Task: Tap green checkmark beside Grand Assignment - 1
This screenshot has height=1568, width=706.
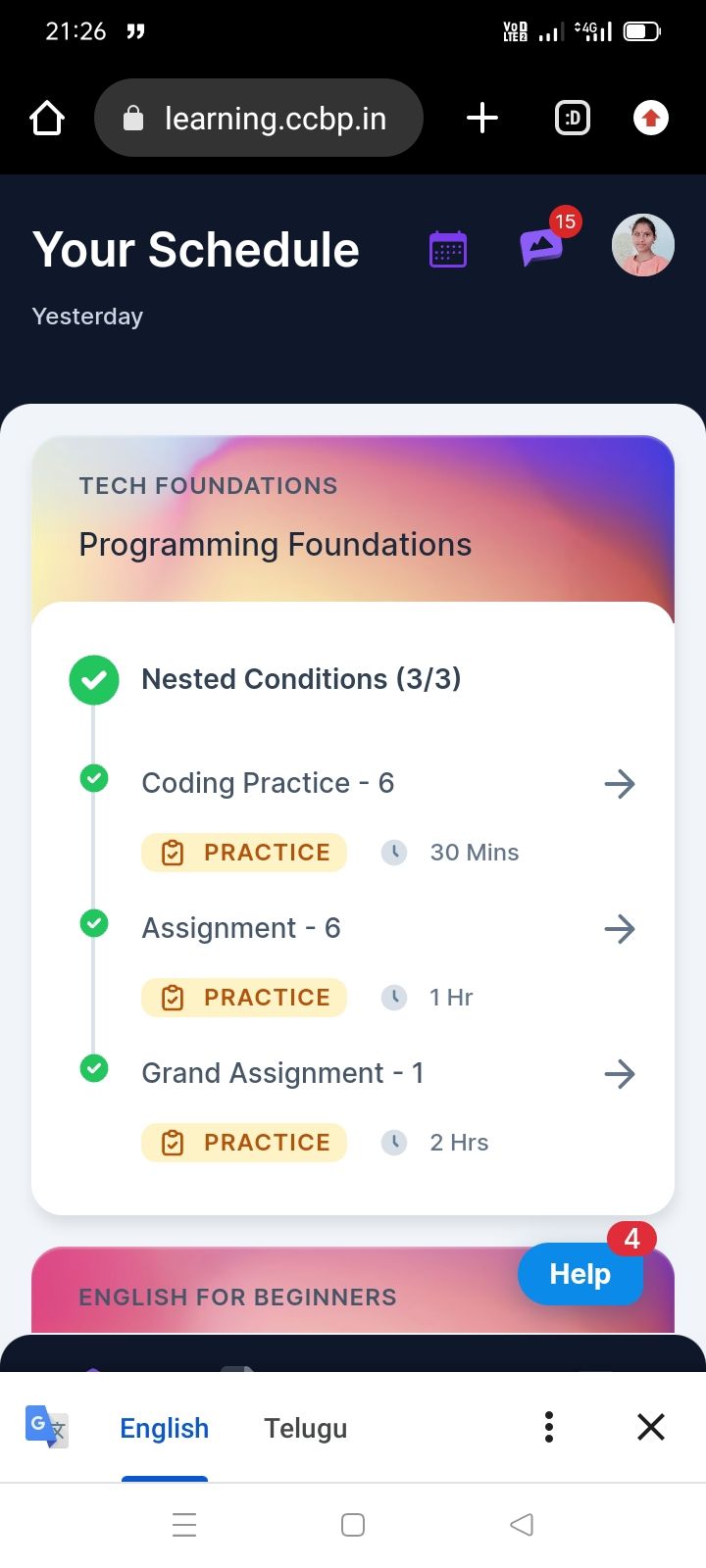Action: pyautogui.click(x=94, y=1068)
